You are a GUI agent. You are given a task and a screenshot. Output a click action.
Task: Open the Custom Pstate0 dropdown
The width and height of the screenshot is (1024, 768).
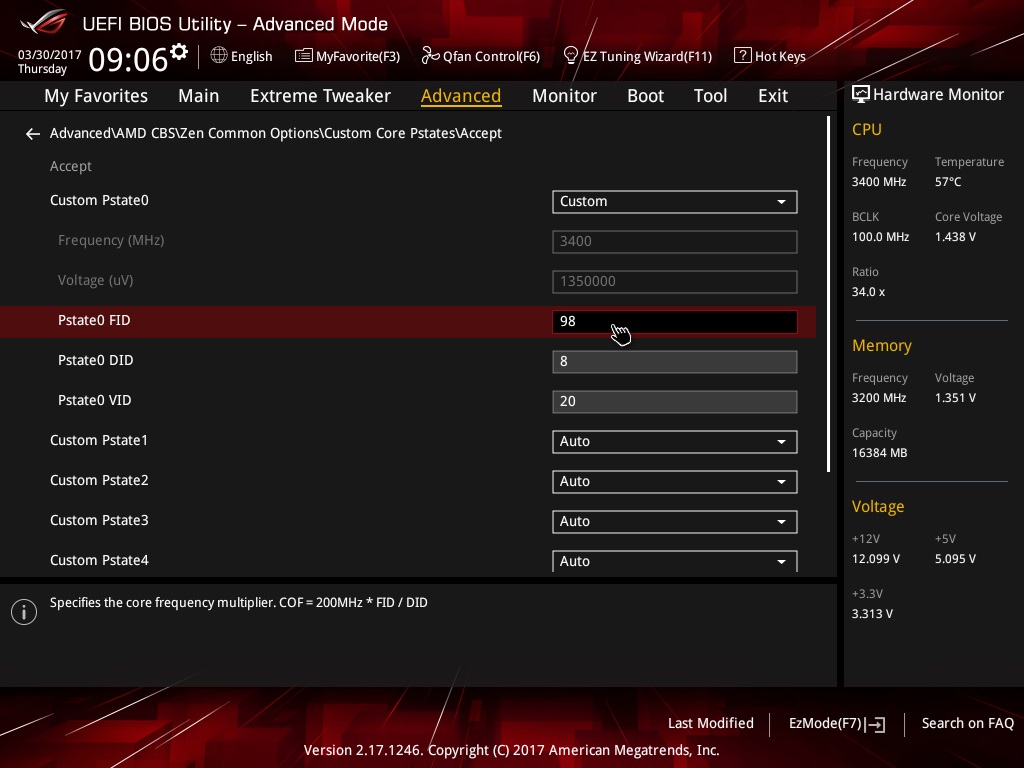(x=675, y=202)
